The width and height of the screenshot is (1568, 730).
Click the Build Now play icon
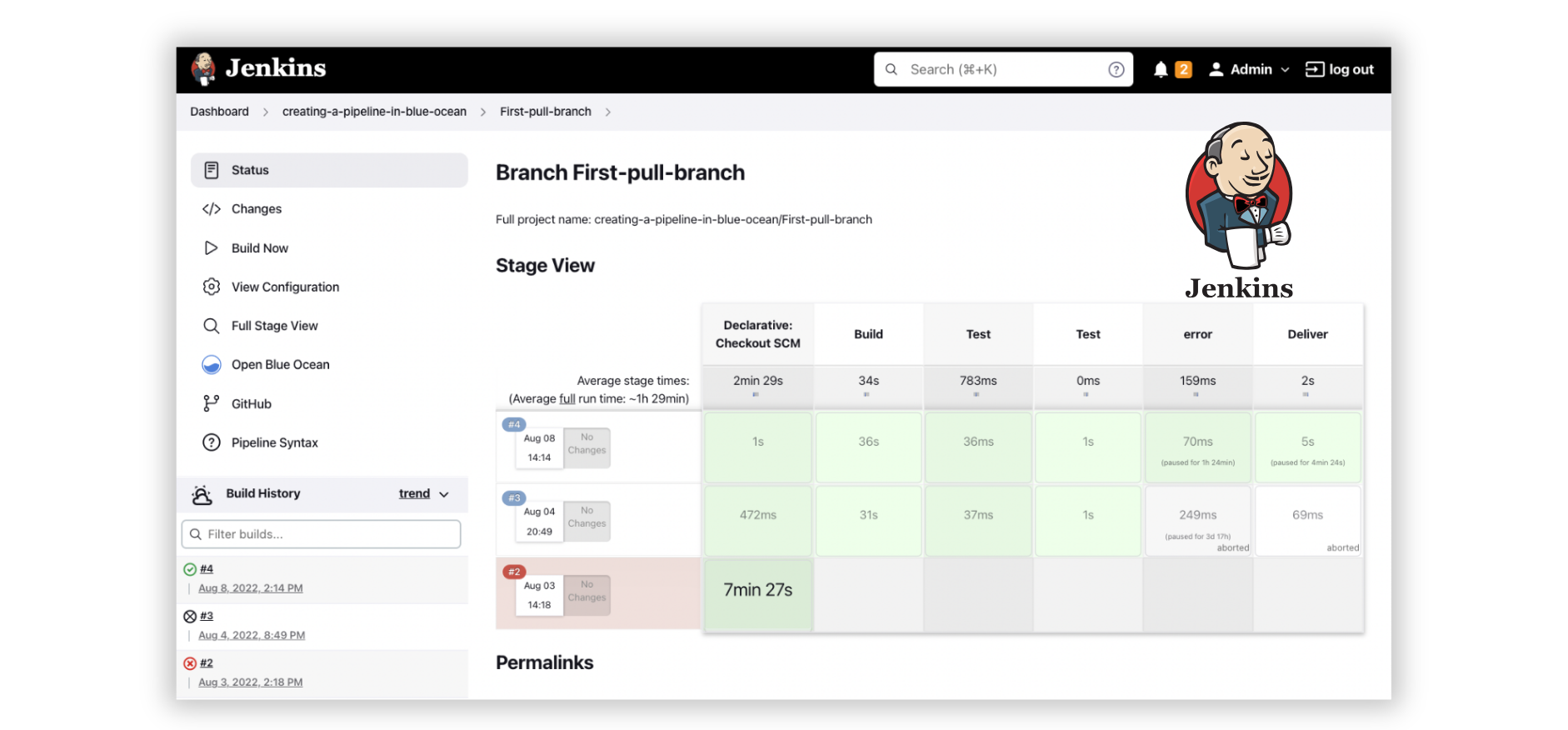212,248
